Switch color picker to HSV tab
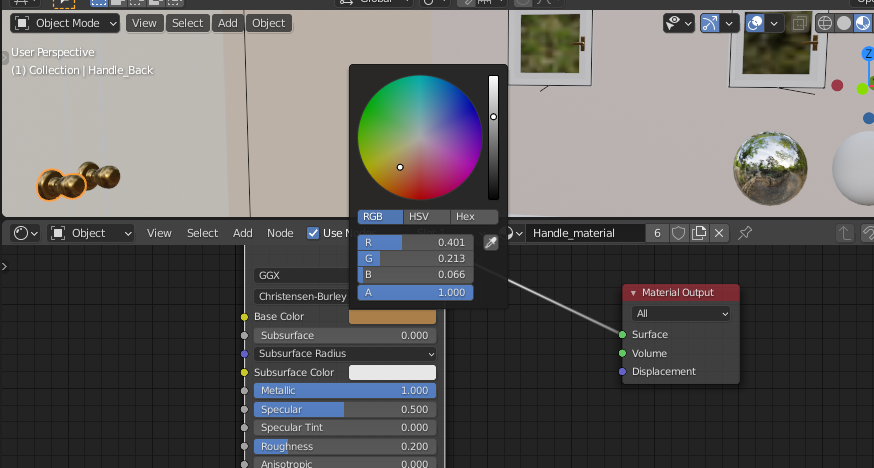This screenshot has width=874, height=468. click(426, 217)
